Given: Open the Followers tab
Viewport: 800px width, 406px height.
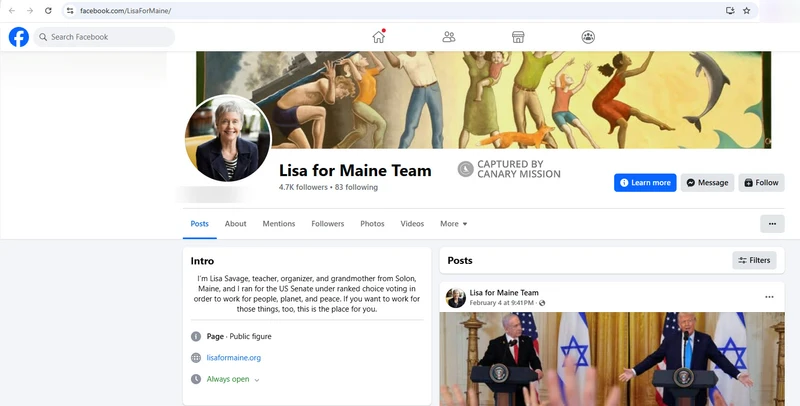Looking at the screenshot, I should pyautogui.click(x=328, y=223).
